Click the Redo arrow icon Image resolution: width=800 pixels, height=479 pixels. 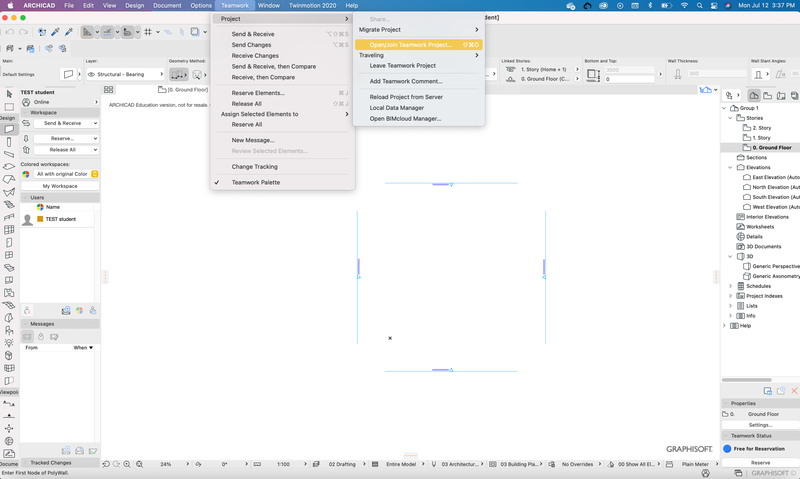click(x=23, y=32)
